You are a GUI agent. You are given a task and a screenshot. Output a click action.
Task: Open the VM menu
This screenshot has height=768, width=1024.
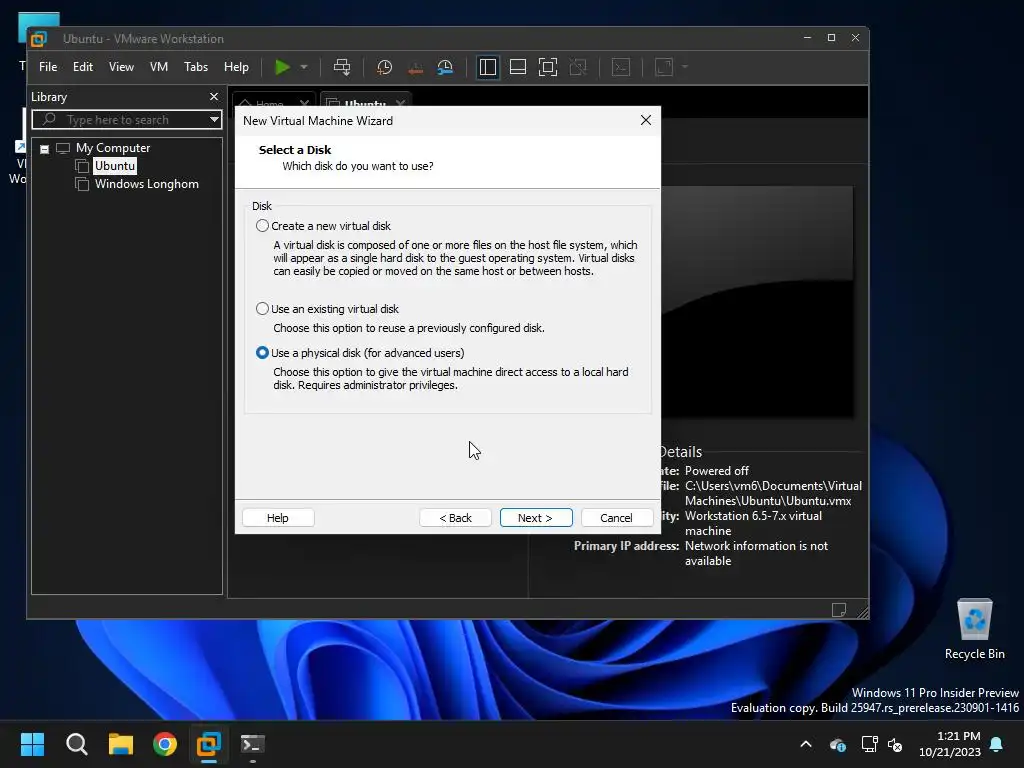[x=159, y=67]
